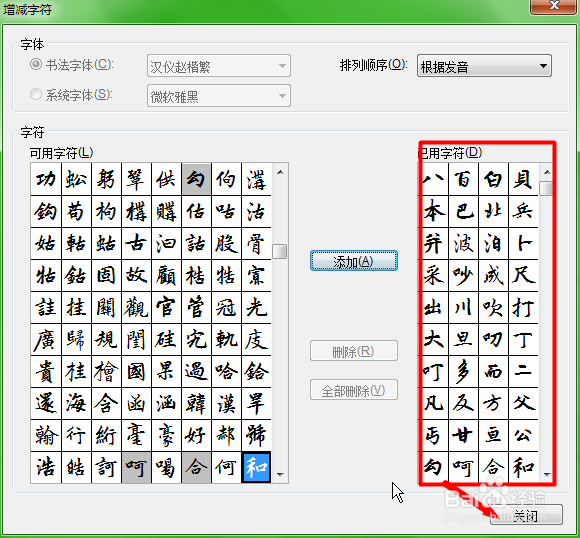
Task: Select character 行 in available characters
Action: tap(76, 435)
